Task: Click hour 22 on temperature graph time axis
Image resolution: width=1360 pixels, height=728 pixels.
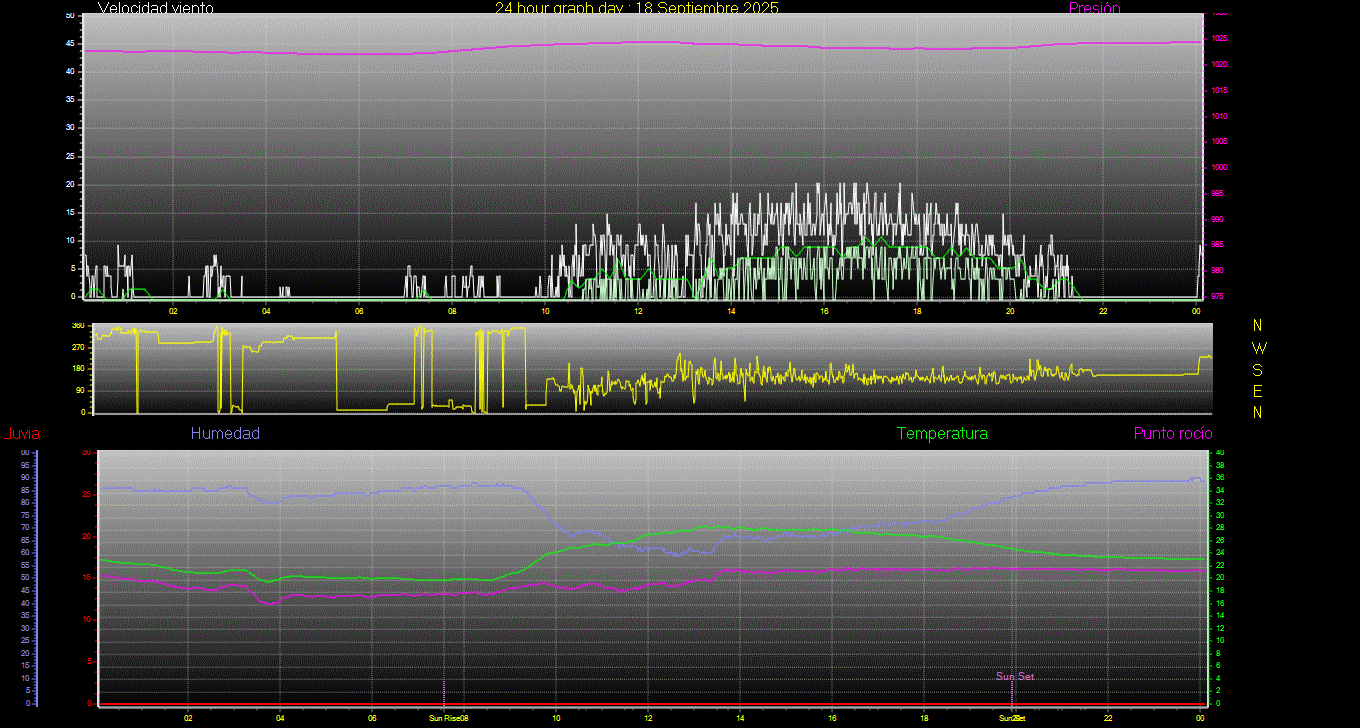Action: coord(1108,718)
